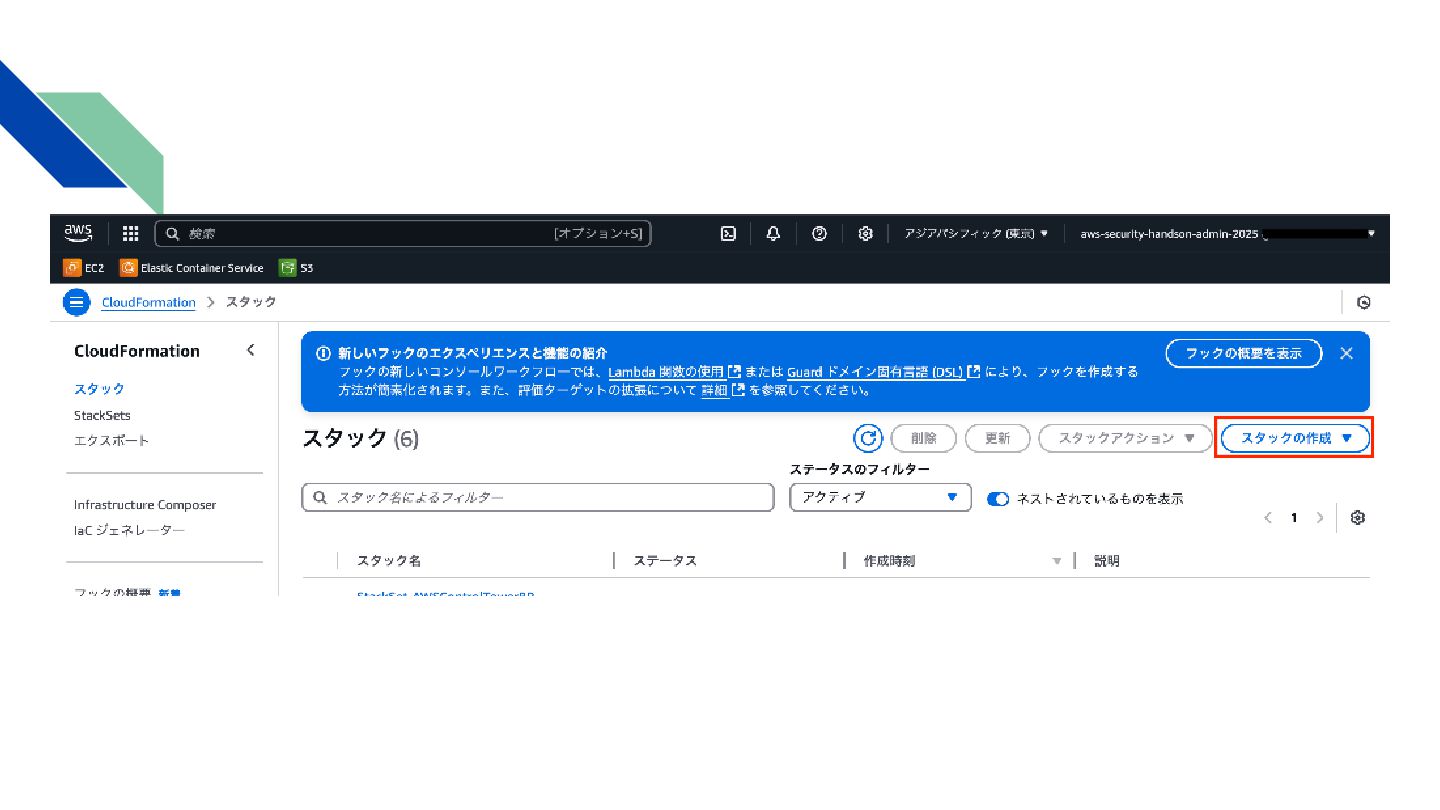Click the AWS logo home icon
The image size is (1440, 810).
click(78, 233)
